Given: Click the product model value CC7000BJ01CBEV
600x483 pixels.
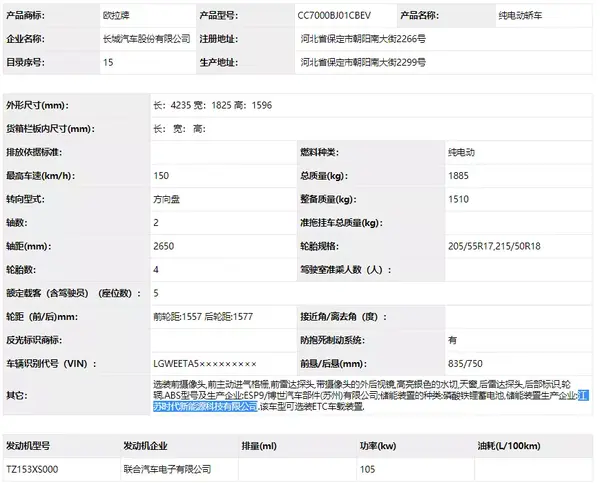Looking at the screenshot, I should [334, 15].
